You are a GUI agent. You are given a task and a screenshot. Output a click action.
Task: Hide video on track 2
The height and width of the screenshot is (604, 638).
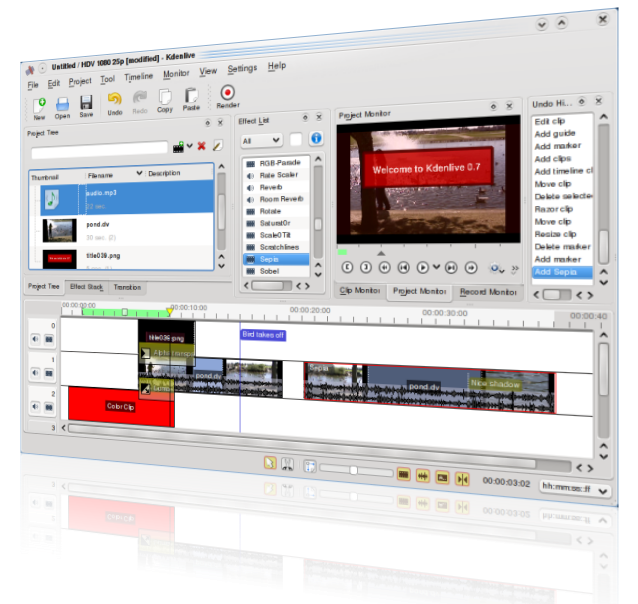49,407
